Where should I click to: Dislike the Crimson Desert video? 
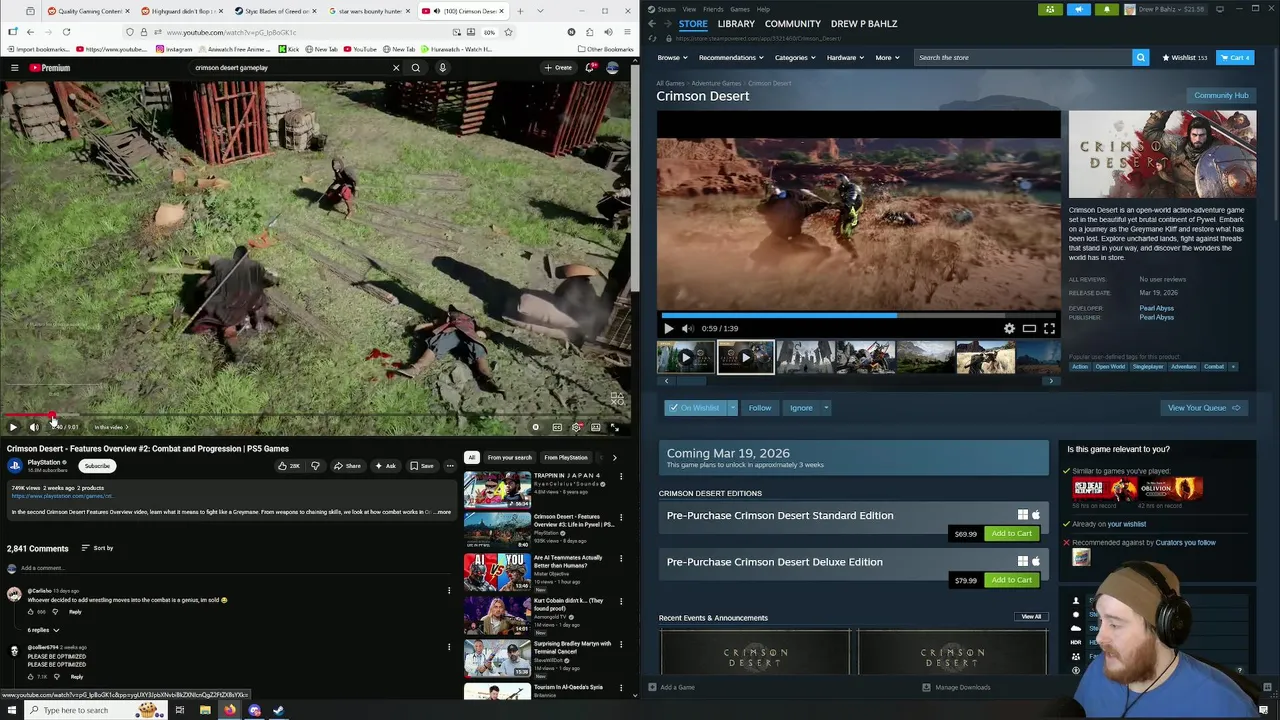coord(315,466)
